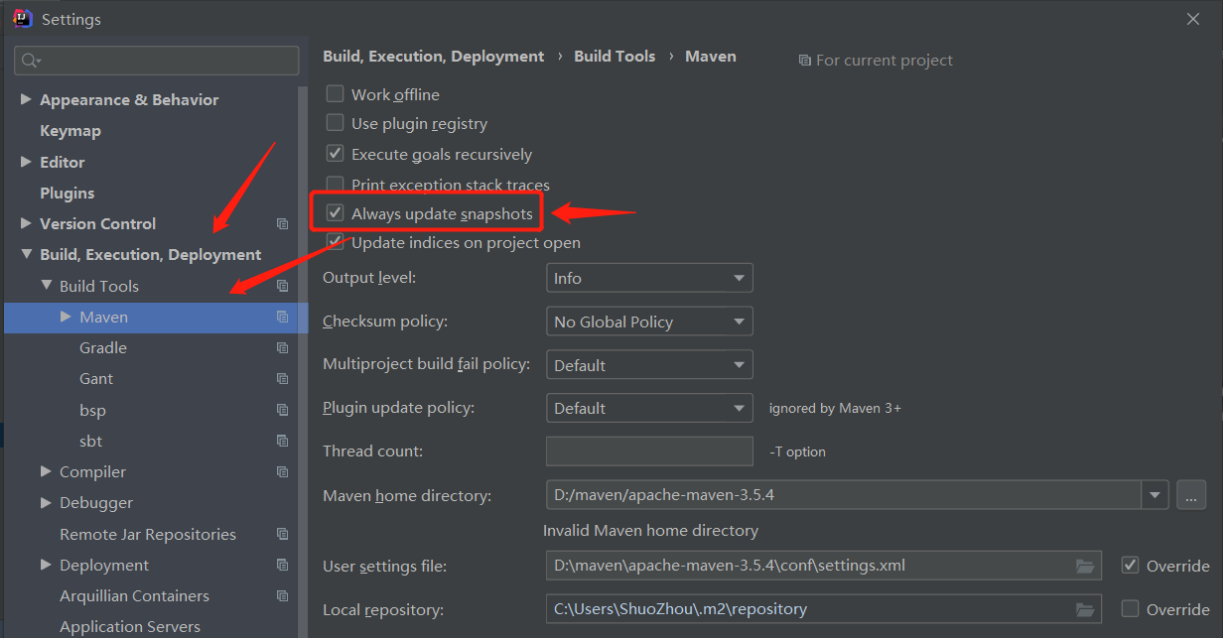Expand the Version Control section

click(x=26, y=224)
